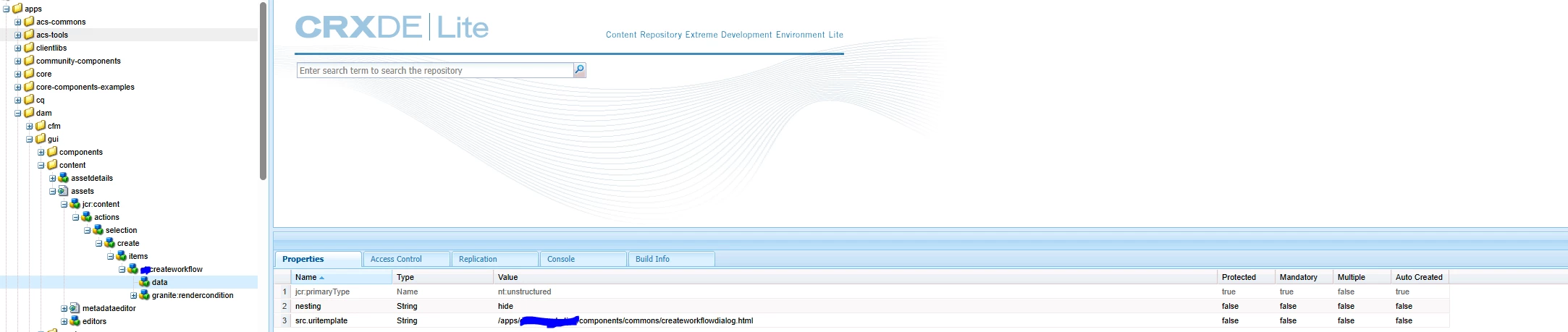
Task: Click the Auto Created column header
Action: (1420, 277)
